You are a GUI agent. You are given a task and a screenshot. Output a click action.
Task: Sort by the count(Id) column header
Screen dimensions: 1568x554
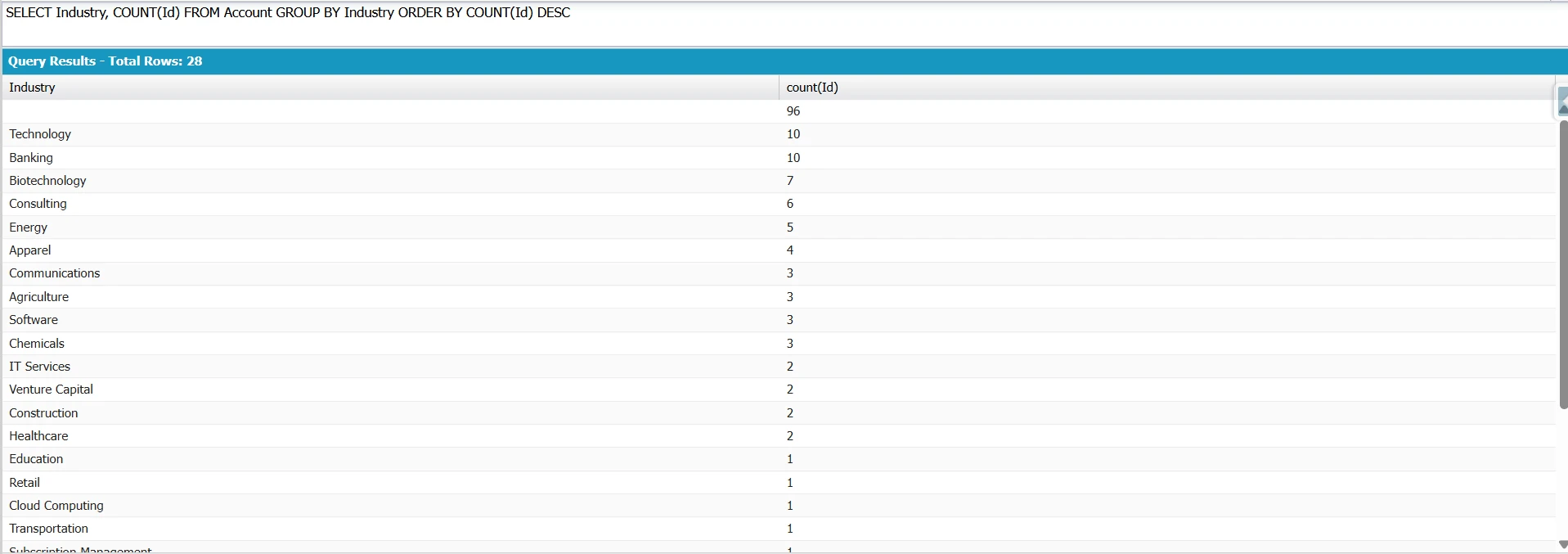tap(1166, 88)
